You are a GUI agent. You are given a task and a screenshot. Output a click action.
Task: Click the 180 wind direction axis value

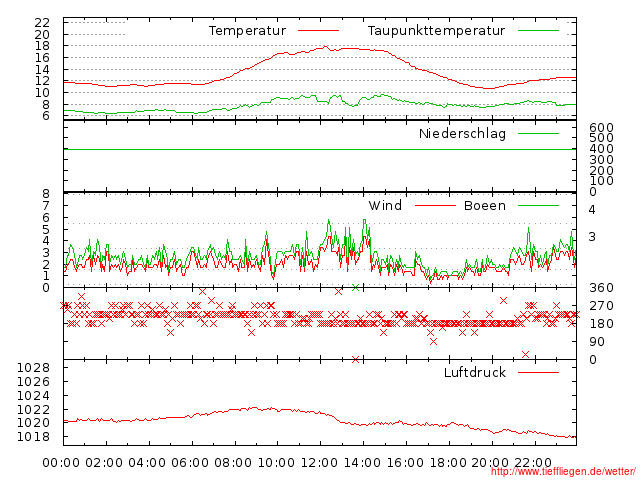pos(601,324)
